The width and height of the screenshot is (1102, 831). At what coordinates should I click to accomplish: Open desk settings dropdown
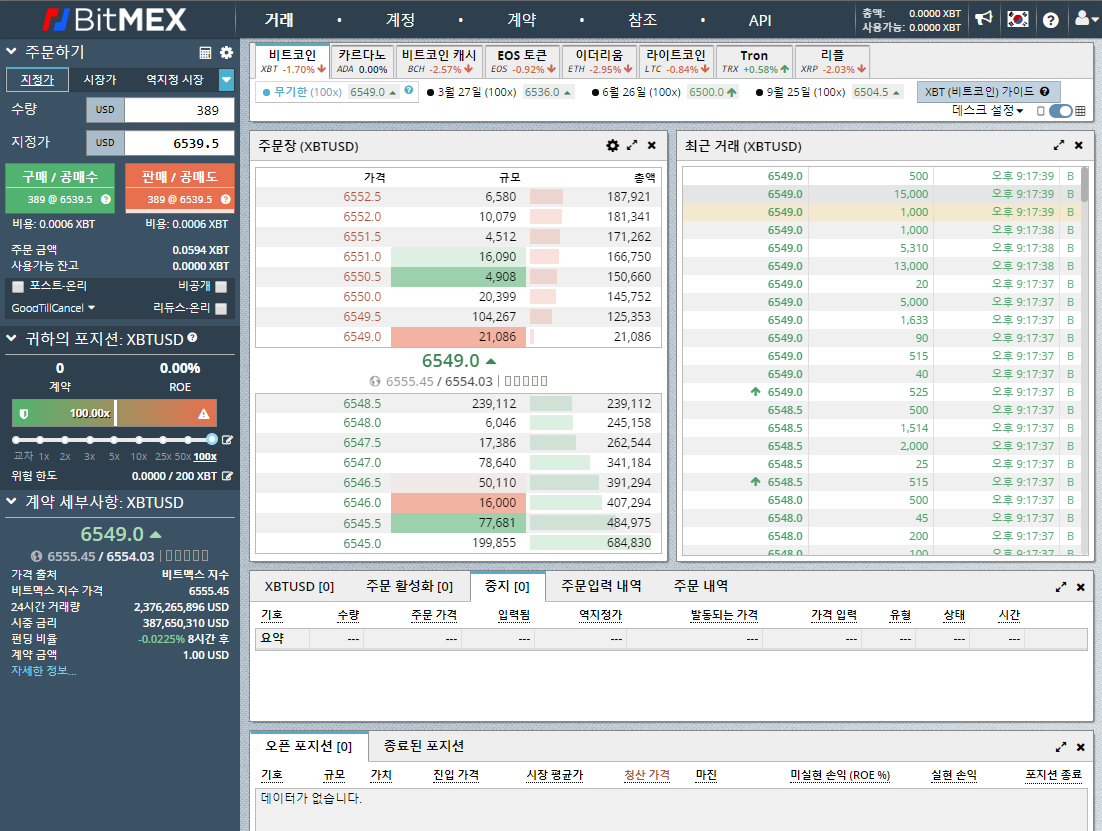pos(987,110)
